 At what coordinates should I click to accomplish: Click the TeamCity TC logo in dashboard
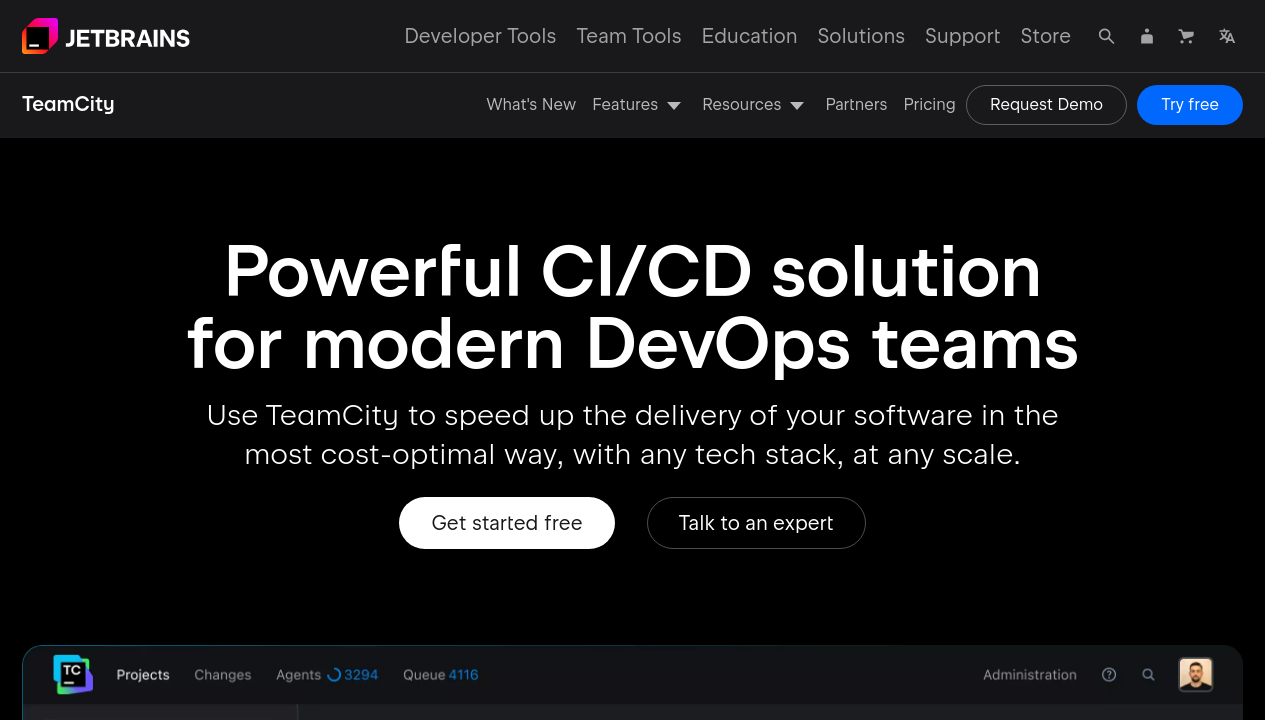pyautogui.click(x=73, y=675)
